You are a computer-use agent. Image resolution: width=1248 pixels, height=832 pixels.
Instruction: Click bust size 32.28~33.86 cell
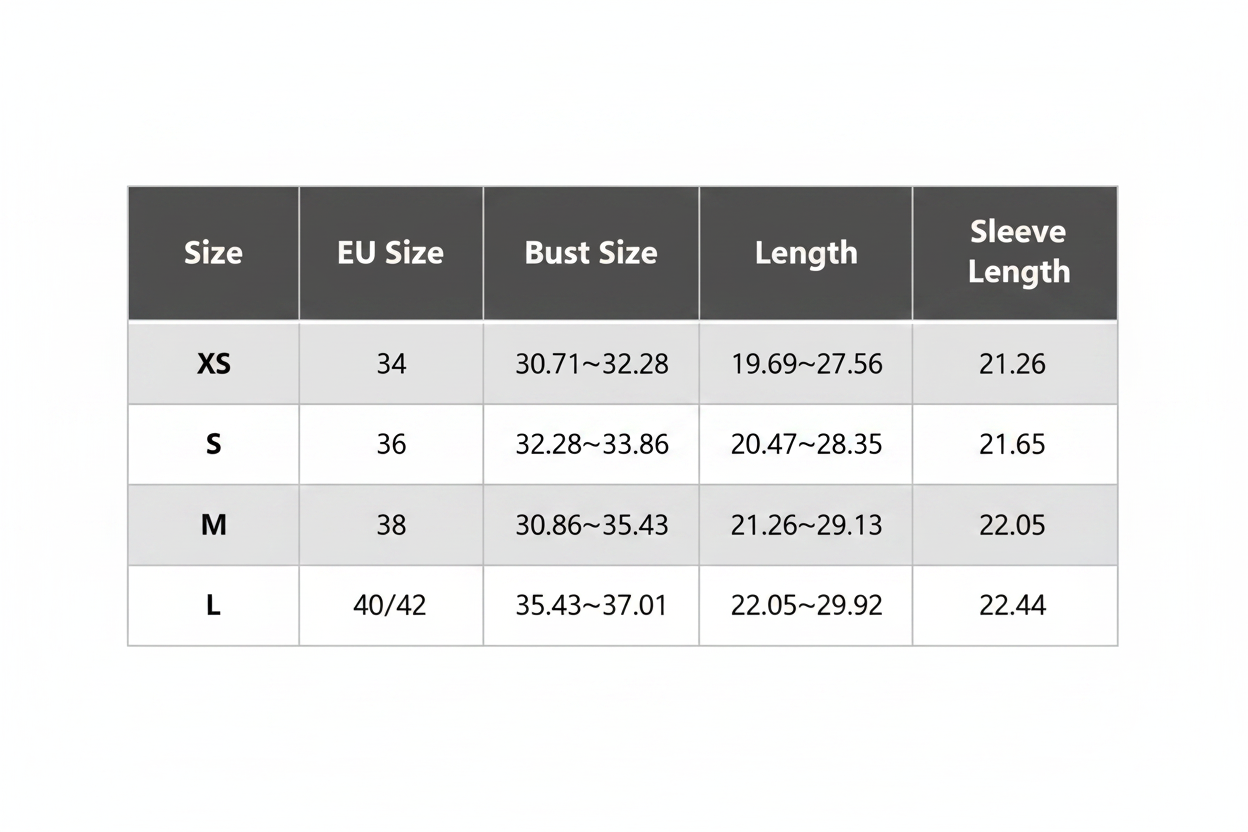591,444
